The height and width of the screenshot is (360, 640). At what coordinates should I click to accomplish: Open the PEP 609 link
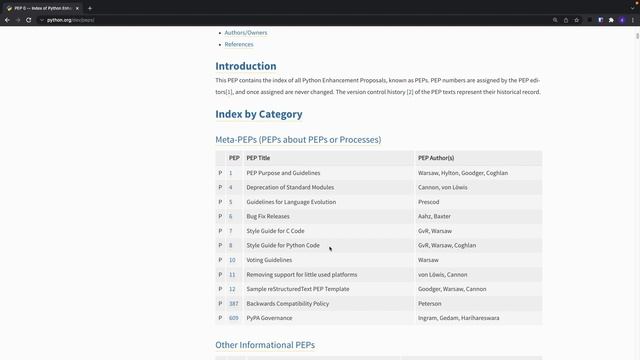[x=233, y=318]
